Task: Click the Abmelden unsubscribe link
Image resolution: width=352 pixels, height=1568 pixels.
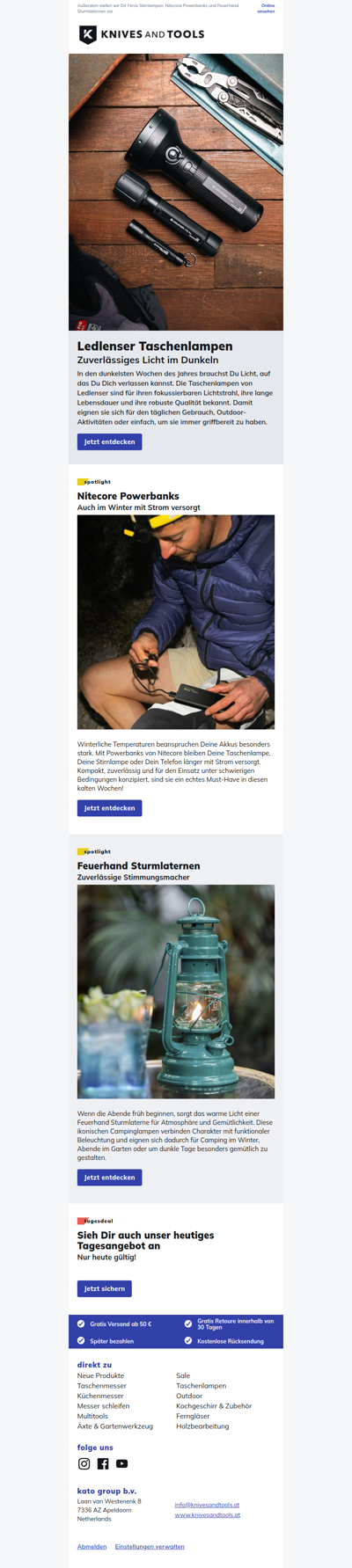Action: pyautogui.click(x=92, y=1546)
